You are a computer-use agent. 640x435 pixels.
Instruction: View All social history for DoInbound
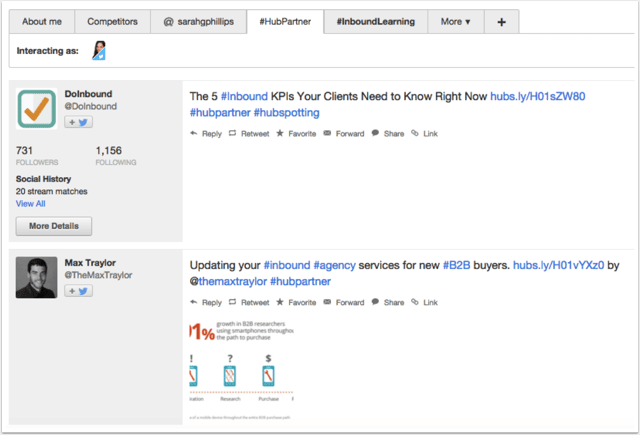pos(30,203)
